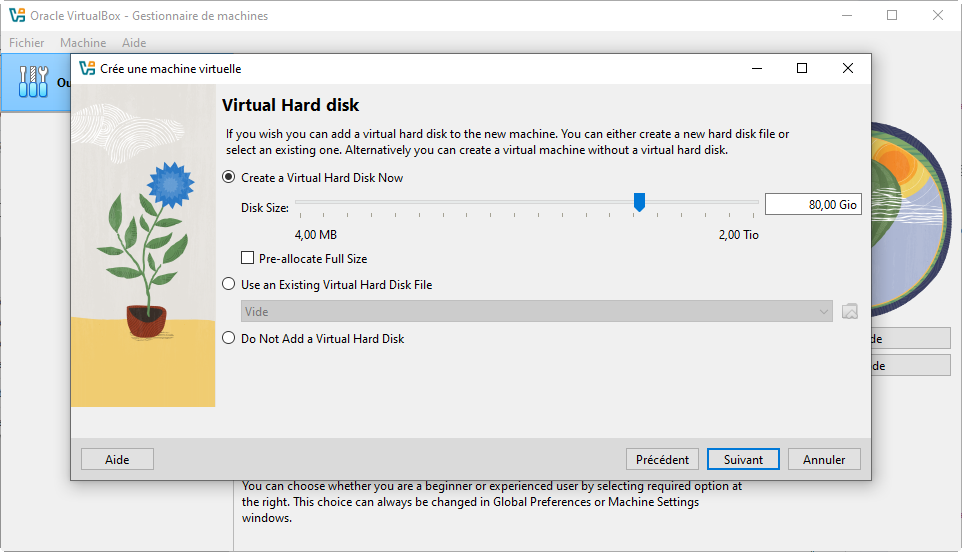
Task: Cancel the wizard with Annuler
Action: pos(824,460)
